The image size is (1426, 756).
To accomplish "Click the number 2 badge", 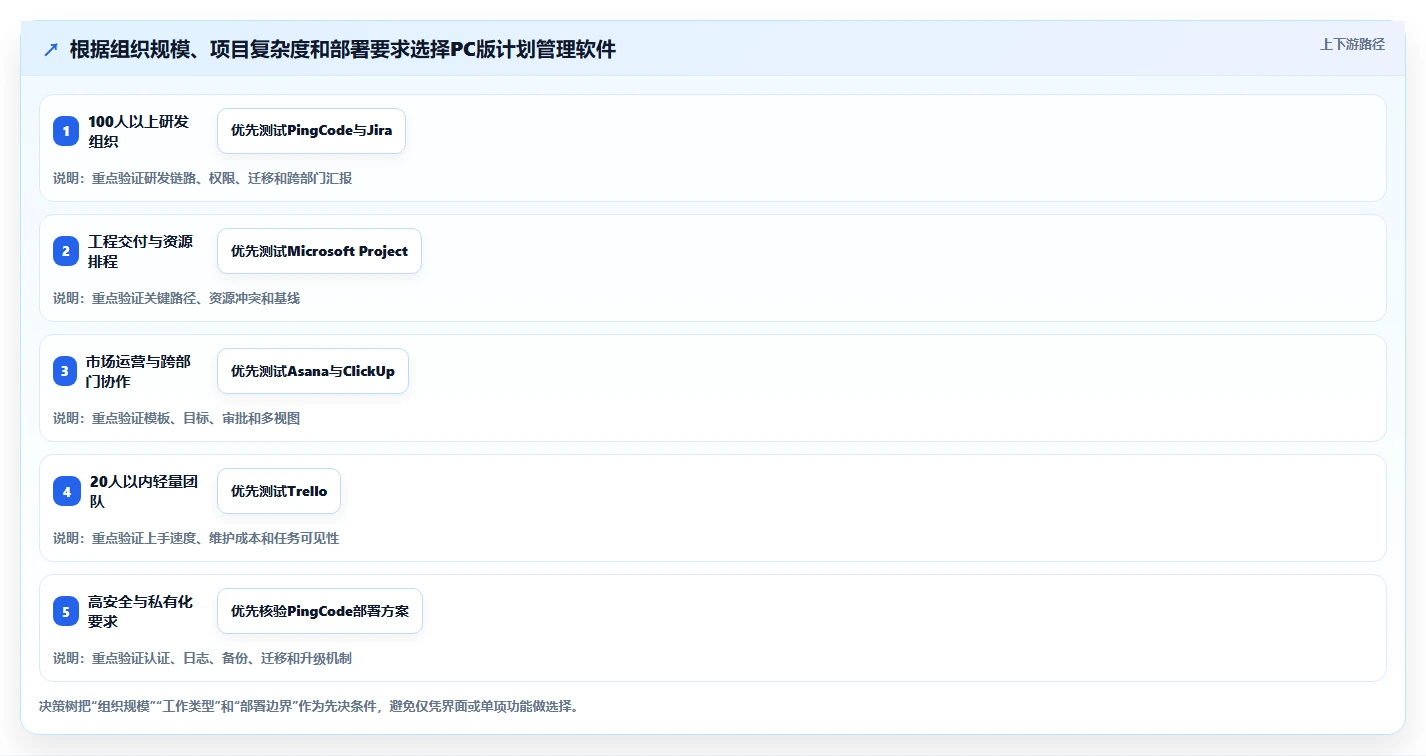I will 66,251.
